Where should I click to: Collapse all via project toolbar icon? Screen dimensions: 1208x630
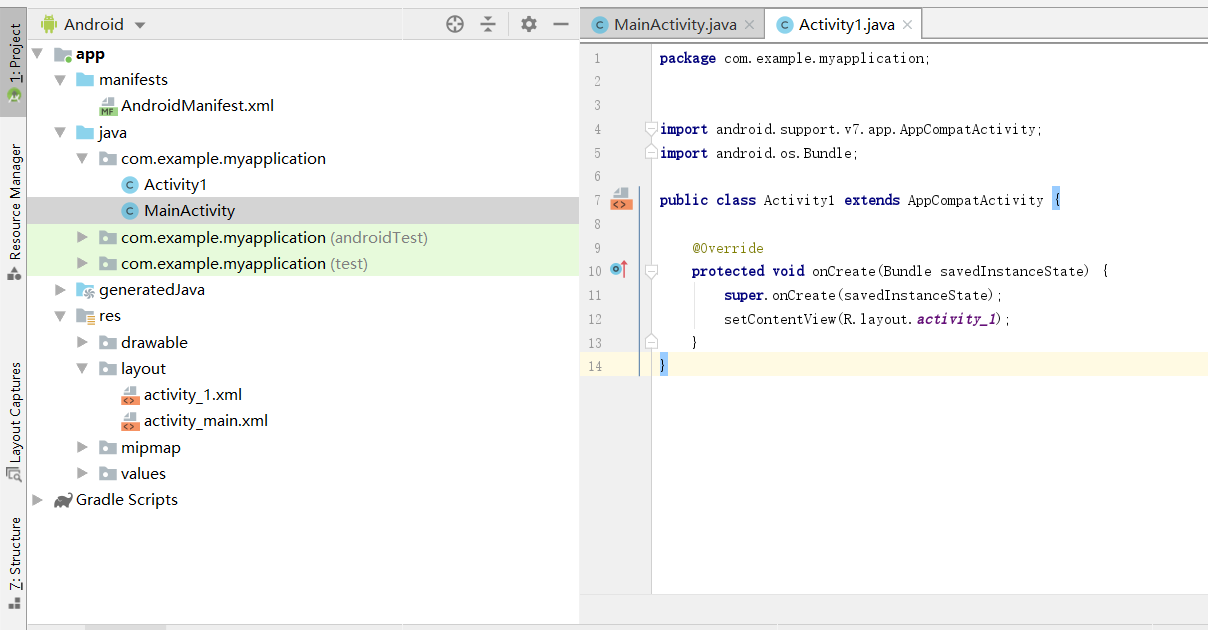[x=488, y=24]
